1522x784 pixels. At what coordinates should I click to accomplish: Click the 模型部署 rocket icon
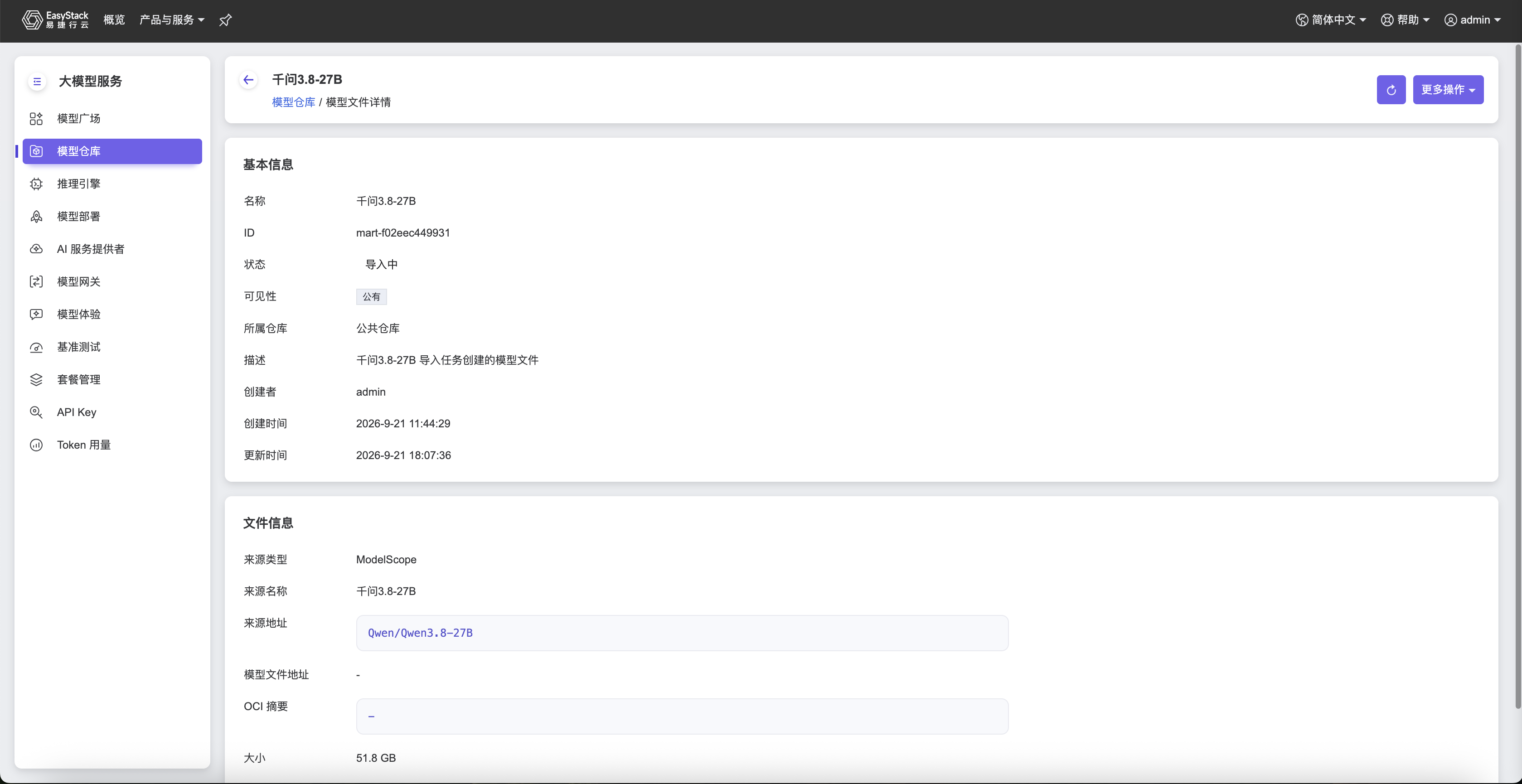pyautogui.click(x=36, y=216)
